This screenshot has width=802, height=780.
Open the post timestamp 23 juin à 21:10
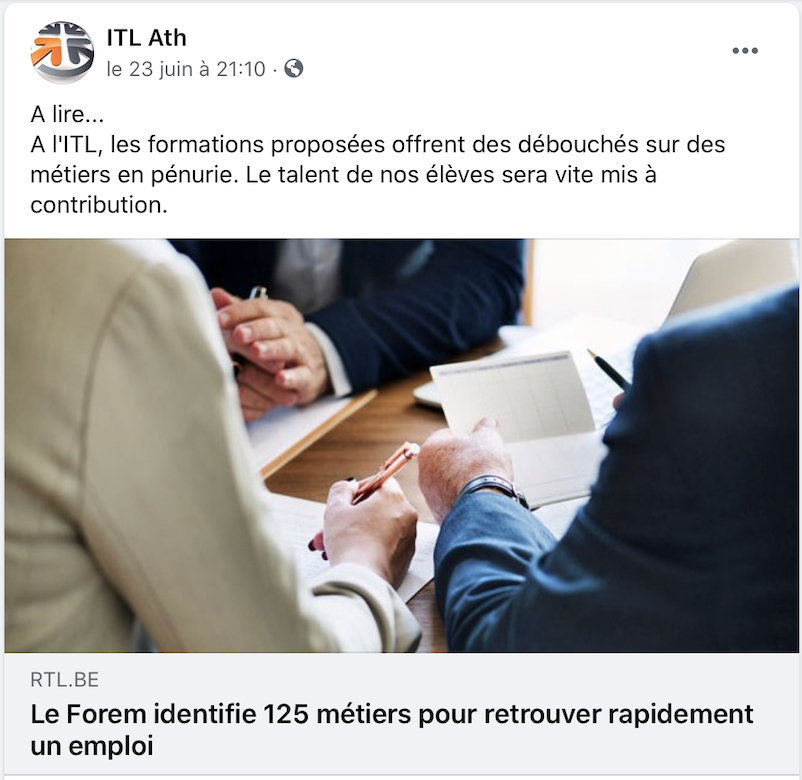click(x=186, y=69)
